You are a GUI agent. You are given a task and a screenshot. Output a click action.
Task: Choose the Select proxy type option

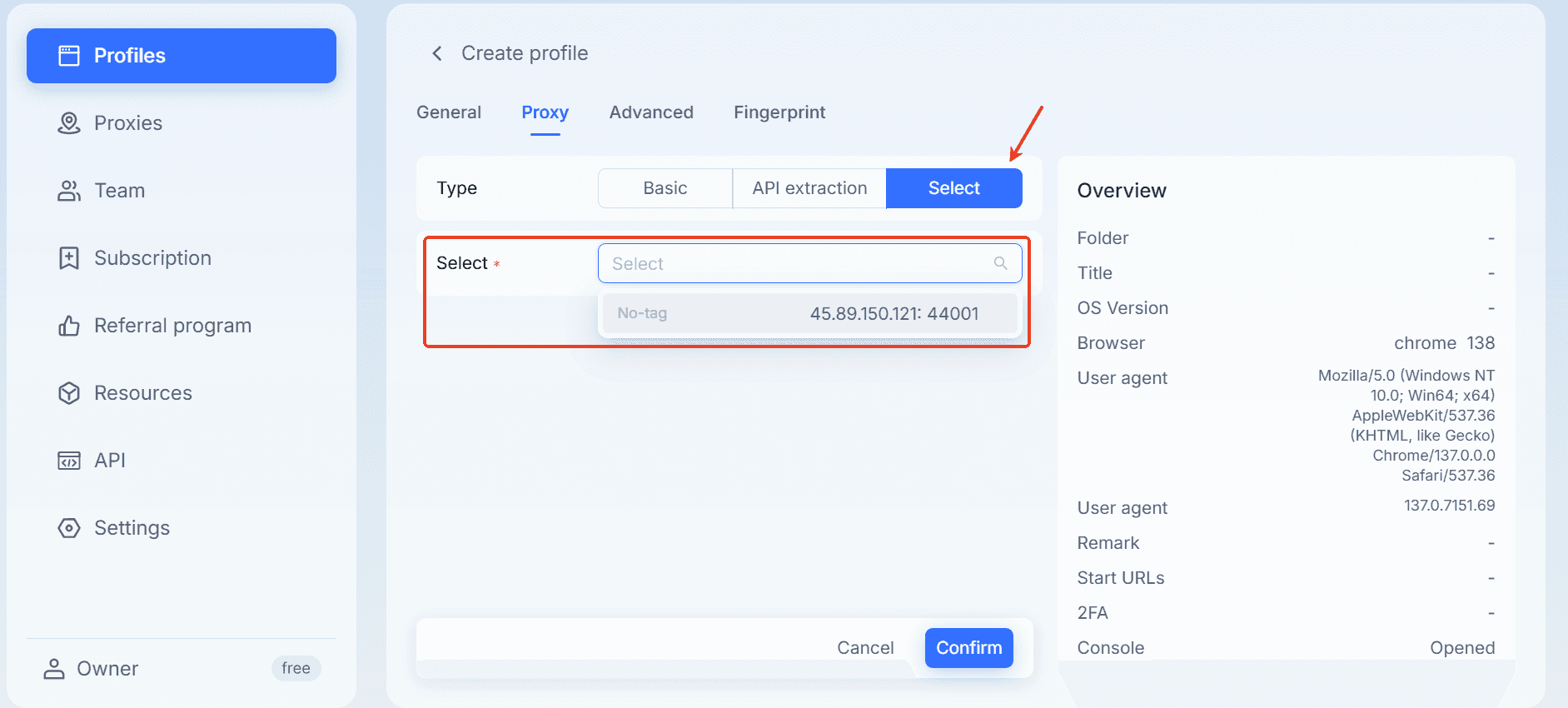953,188
